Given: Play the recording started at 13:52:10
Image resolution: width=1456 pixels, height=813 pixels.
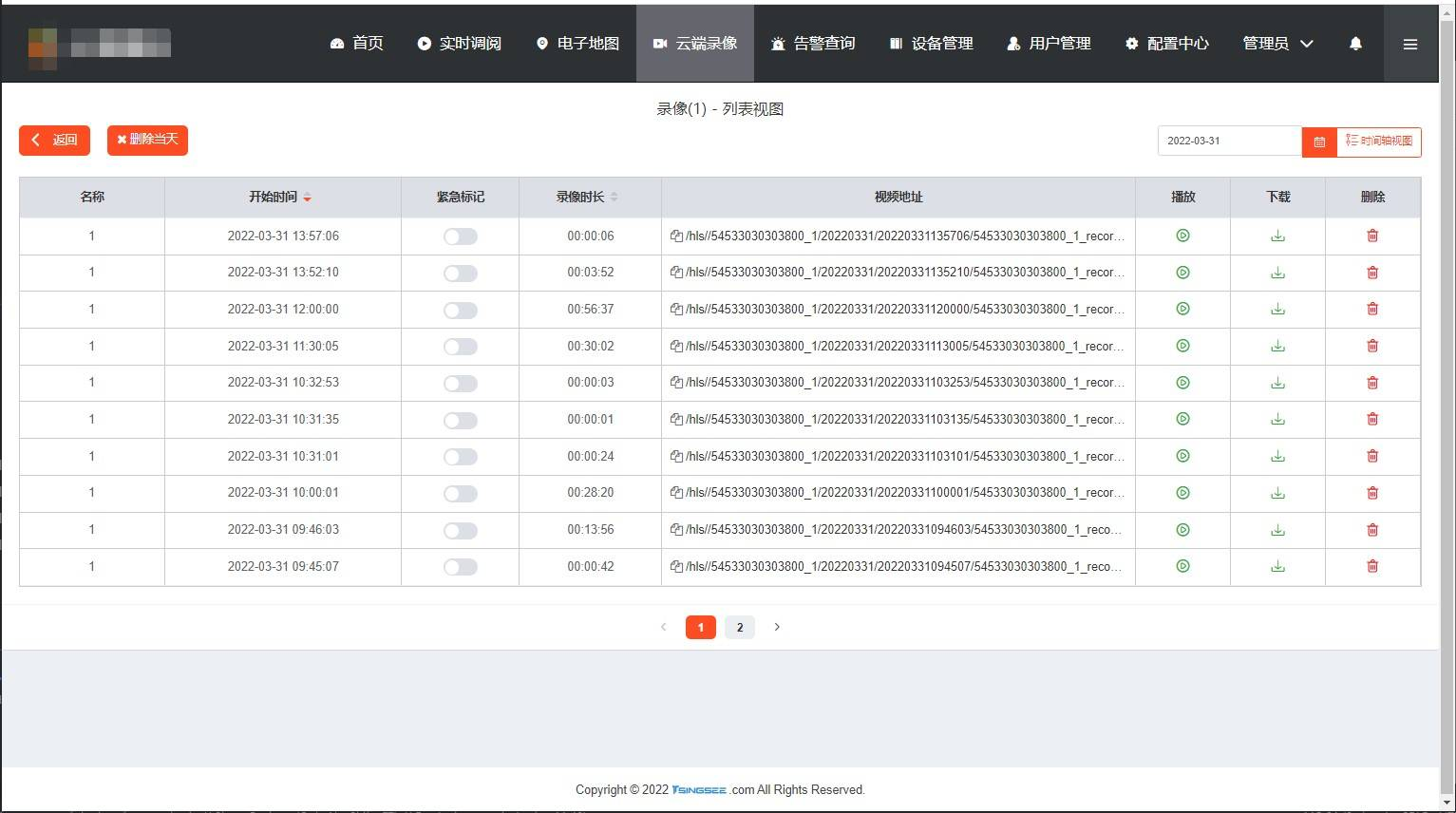Looking at the screenshot, I should (x=1182, y=273).
